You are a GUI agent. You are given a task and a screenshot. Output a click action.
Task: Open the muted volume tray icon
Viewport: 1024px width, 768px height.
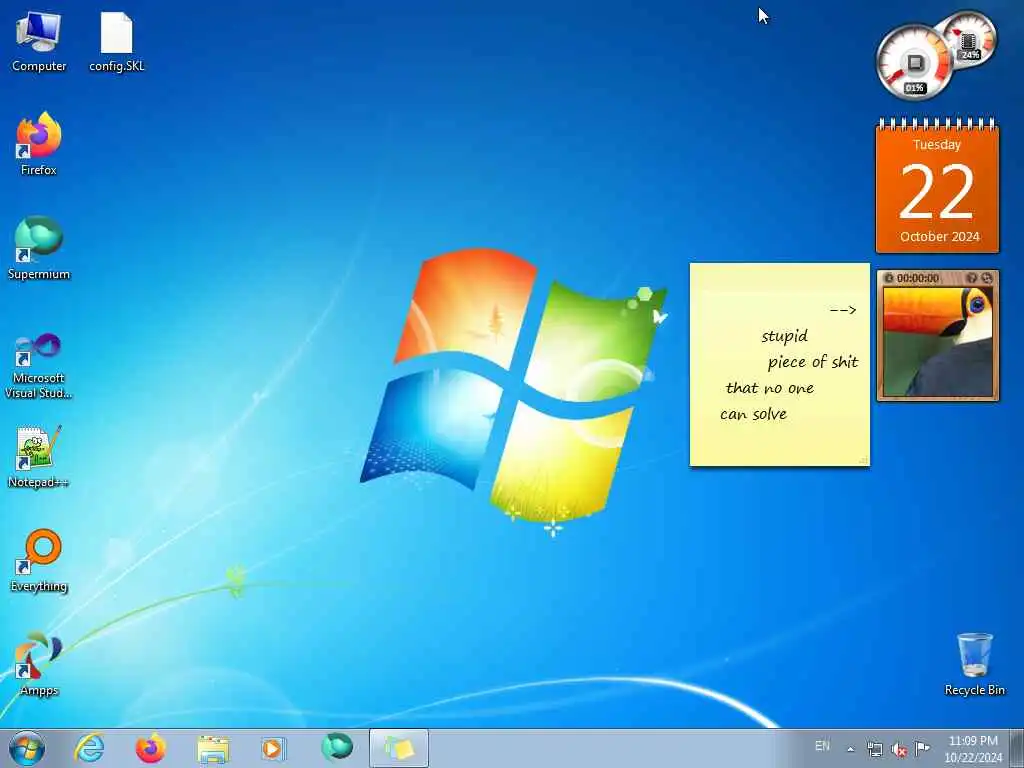tap(899, 749)
